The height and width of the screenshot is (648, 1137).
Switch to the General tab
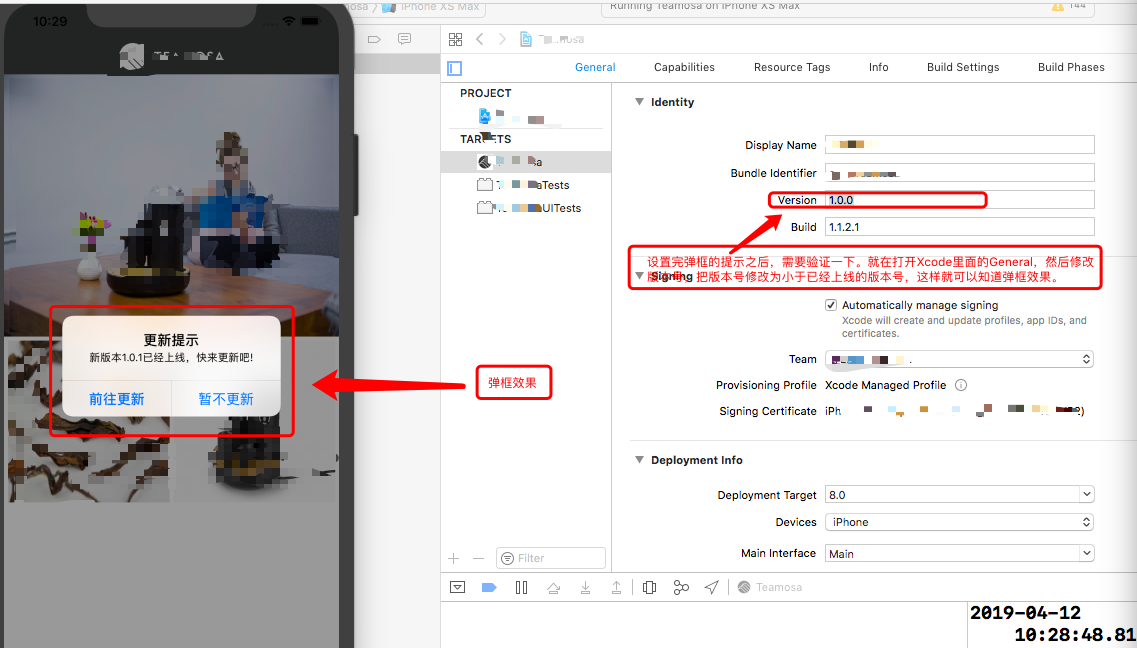(595, 67)
